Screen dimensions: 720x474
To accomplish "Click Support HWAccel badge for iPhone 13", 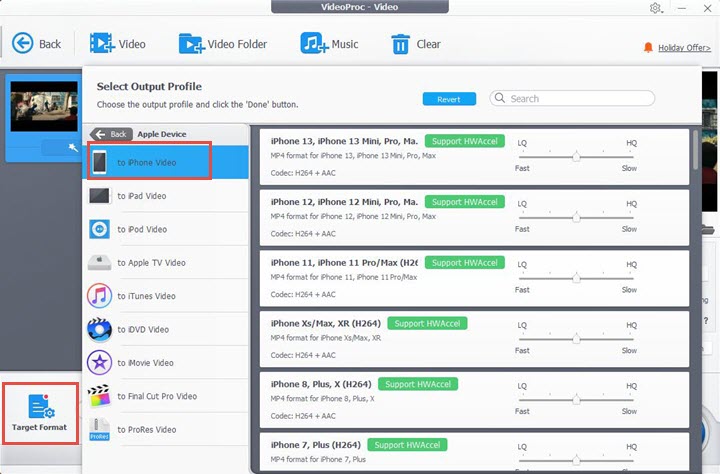I will pos(465,141).
